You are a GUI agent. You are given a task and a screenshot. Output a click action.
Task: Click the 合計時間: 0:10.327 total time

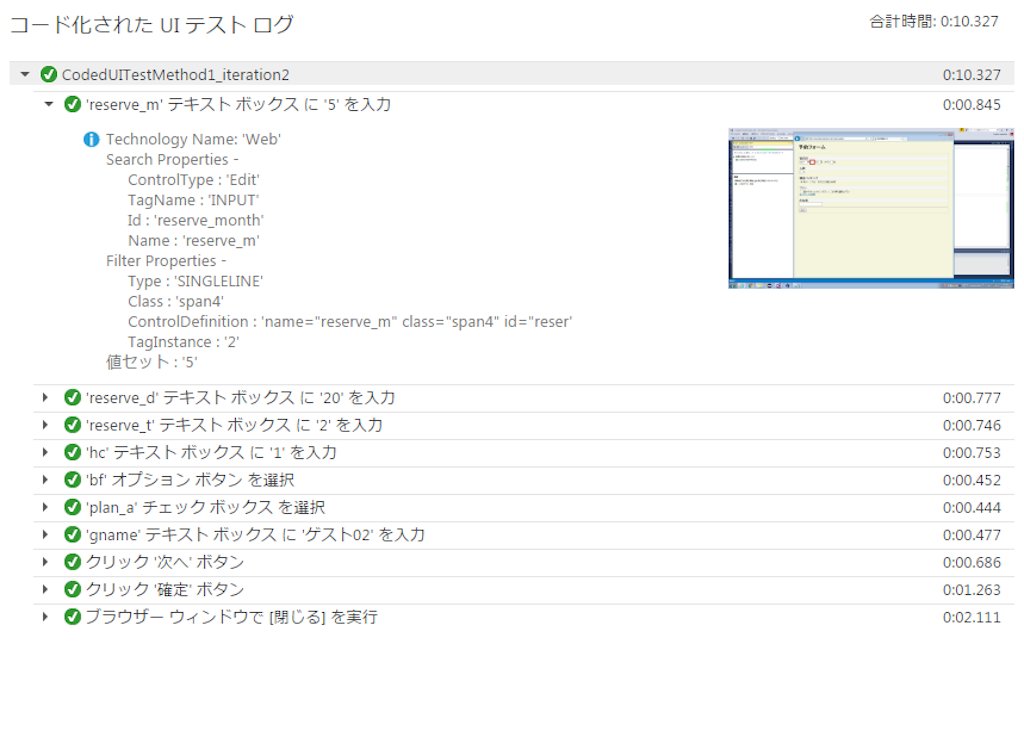pos(934,22)
